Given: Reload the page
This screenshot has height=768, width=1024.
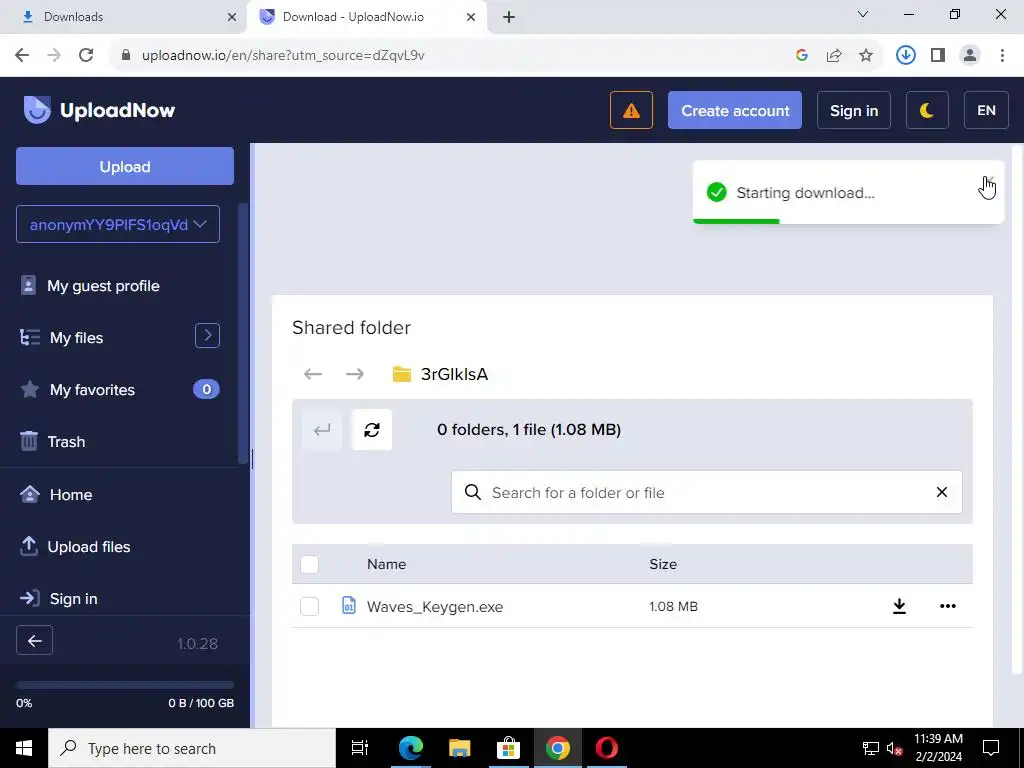Looking at the screenshot, I should (x=86, y=55).
